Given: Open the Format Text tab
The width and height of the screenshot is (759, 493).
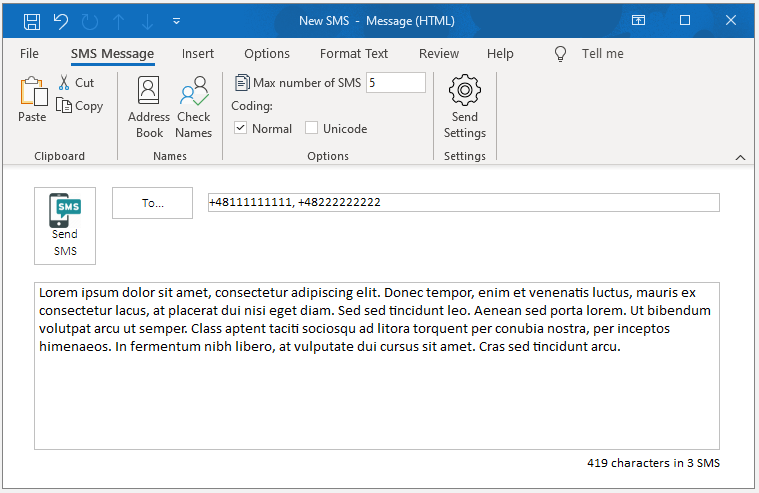Looking at the screenshot, I should pyautogui.click(x=354, y=53).
